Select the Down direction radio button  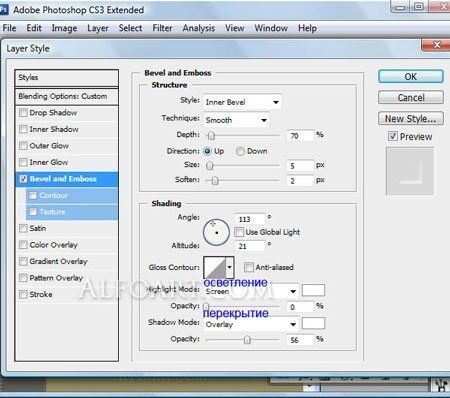pyautogui.click(x=240, y=151)
